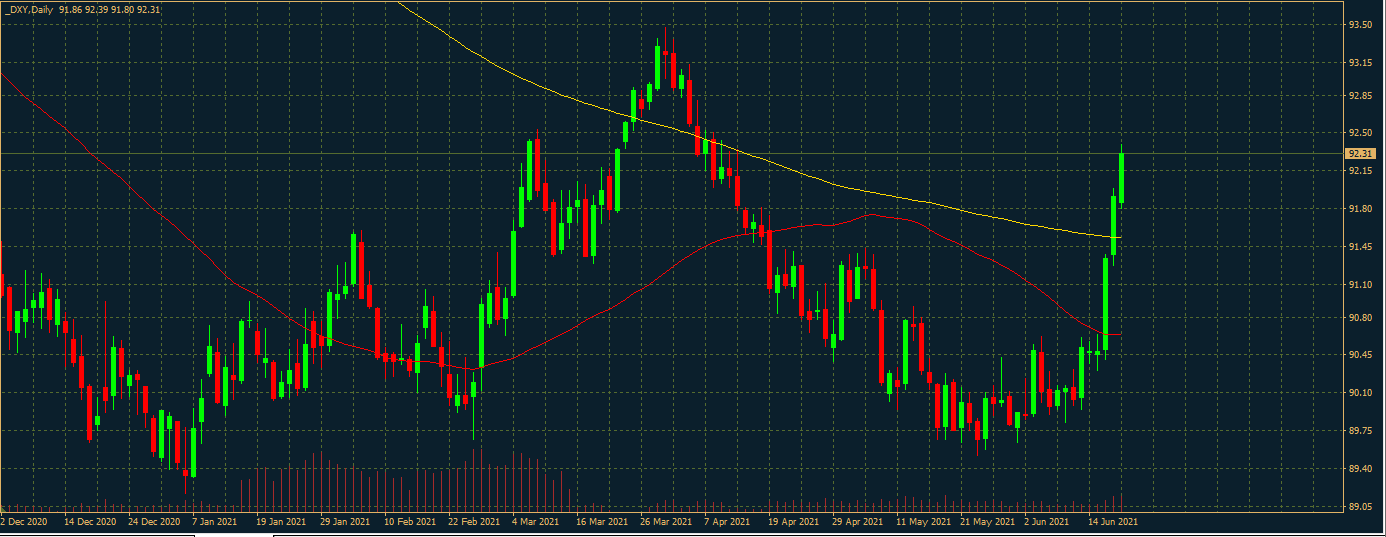
Task: Click the 14 Jun 2021 date label
Action: (1112, 522)
